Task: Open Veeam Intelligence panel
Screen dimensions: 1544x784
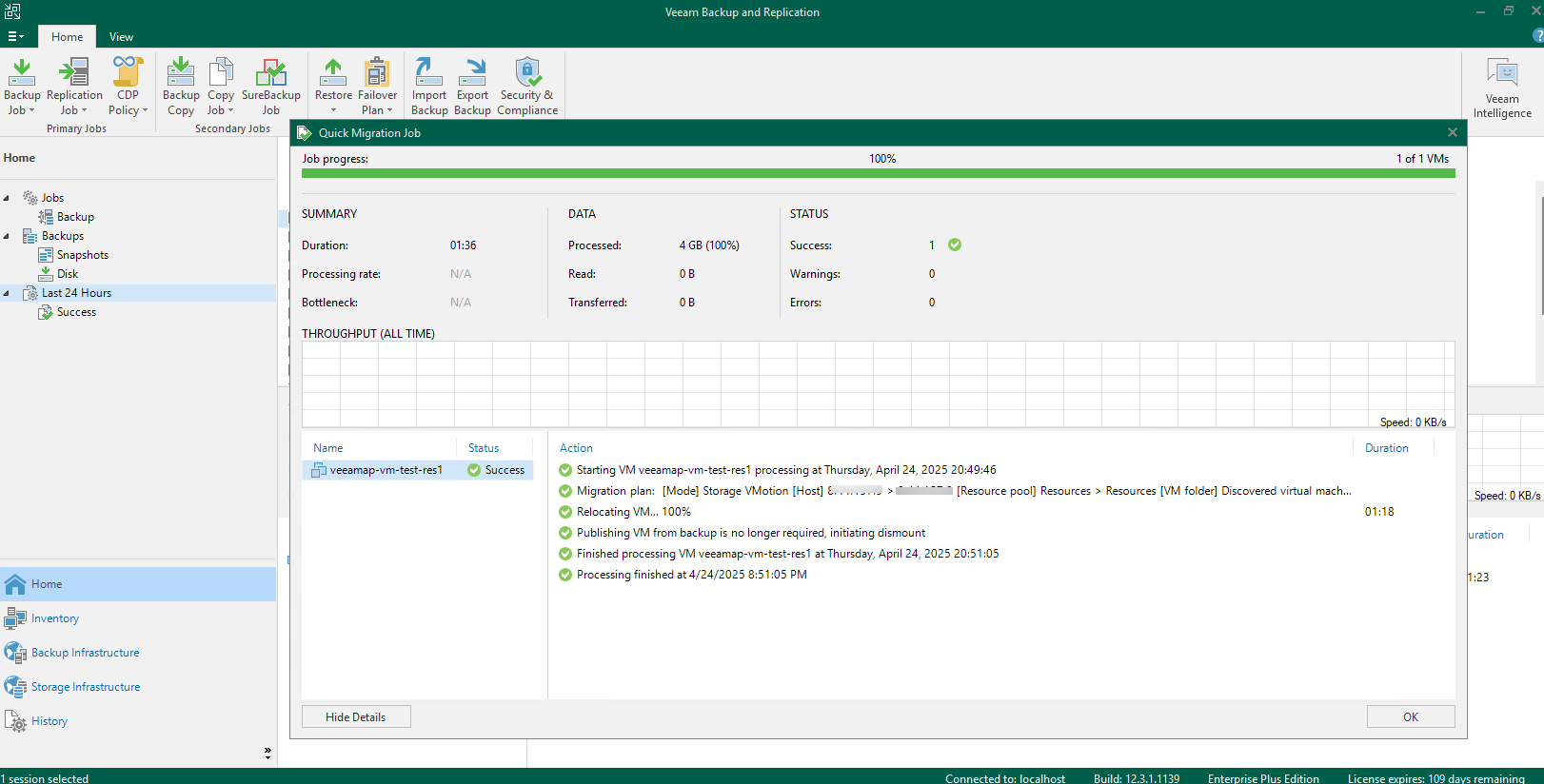Action: [1502, 88]
